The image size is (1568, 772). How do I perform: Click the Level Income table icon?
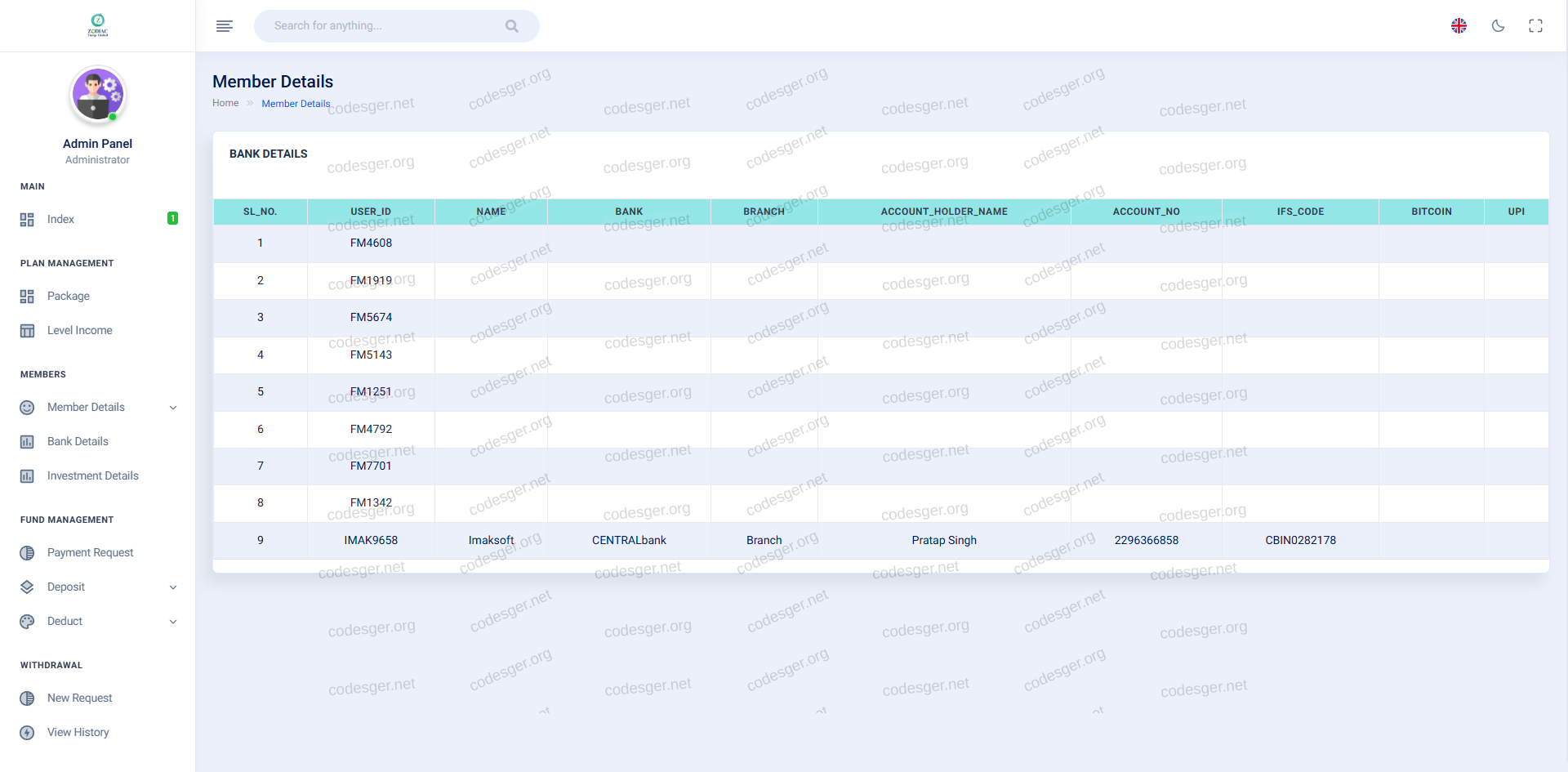point(27,331)
